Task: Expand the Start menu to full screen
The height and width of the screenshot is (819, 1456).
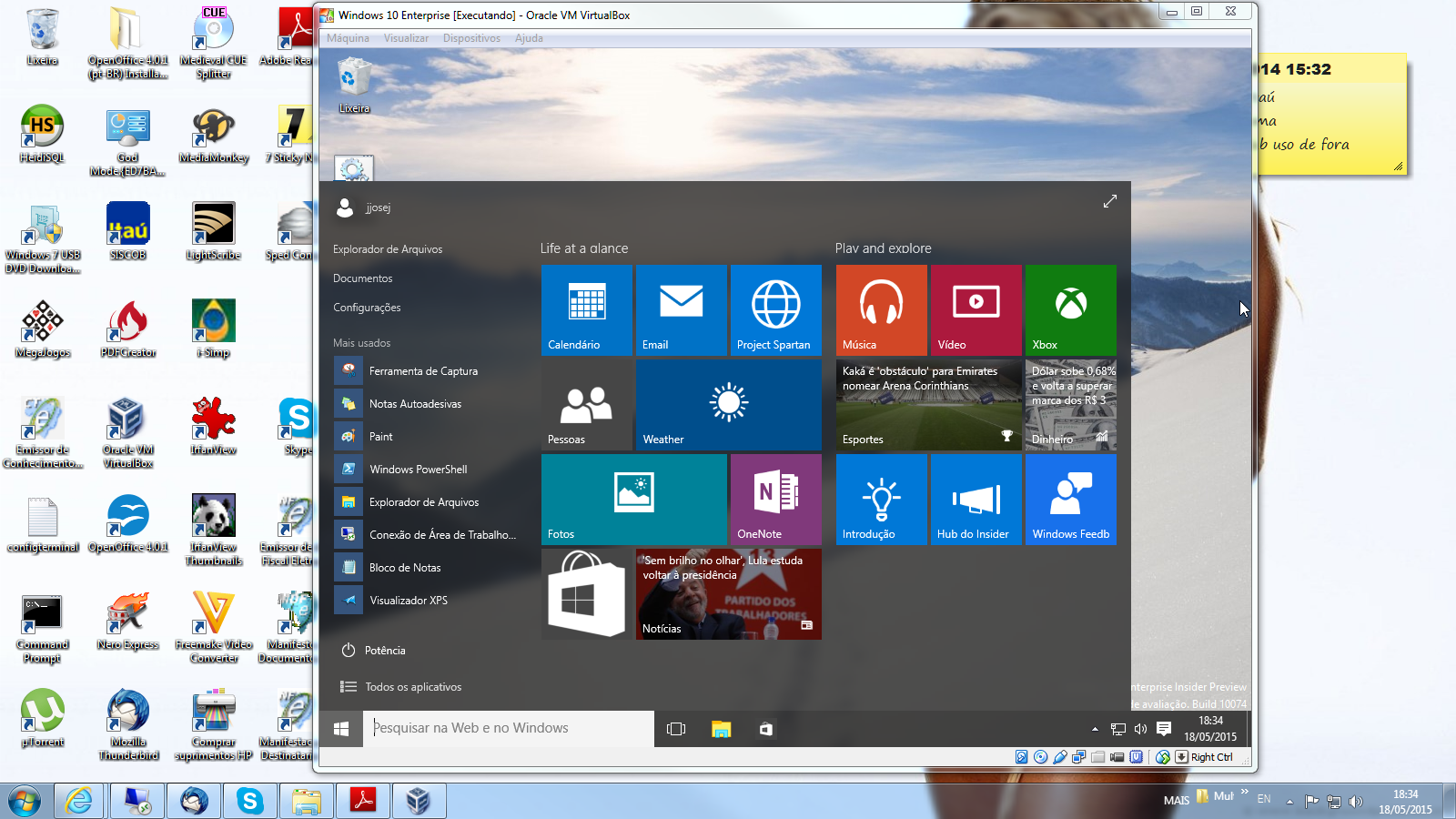Action: [1109, 201]
